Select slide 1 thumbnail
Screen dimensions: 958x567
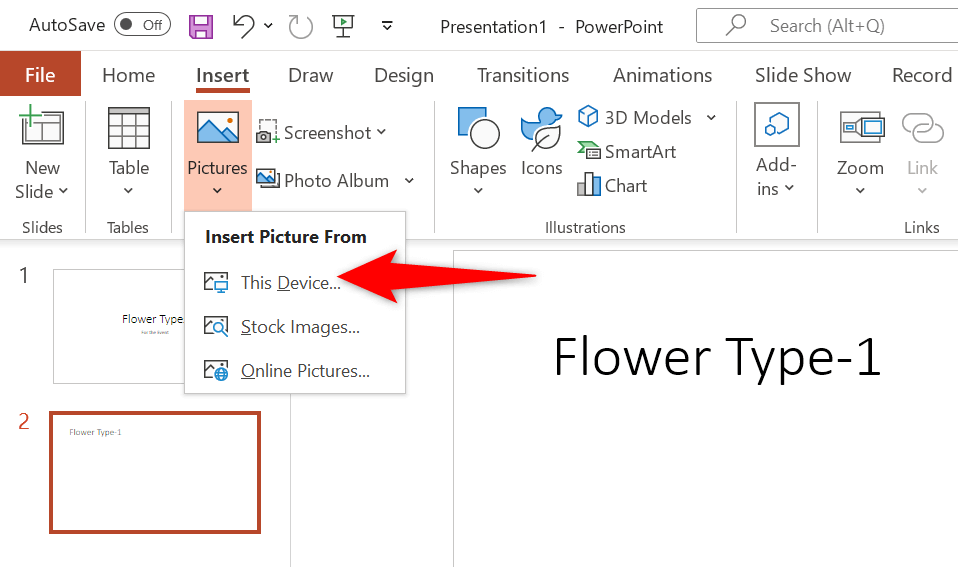pos(118,325)
